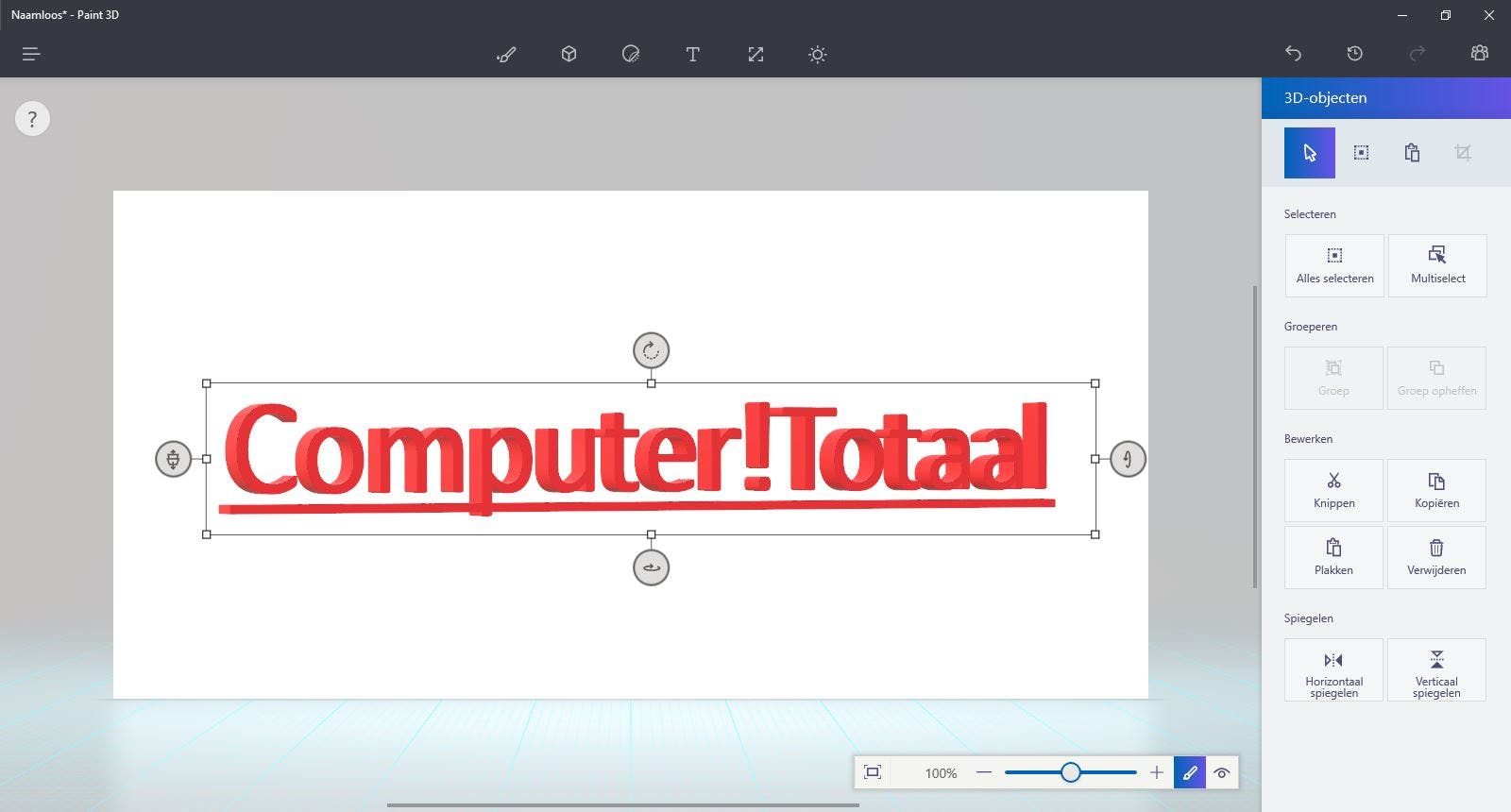
Task: Delete the object with Verwijderen
Action: (1436, 557)
